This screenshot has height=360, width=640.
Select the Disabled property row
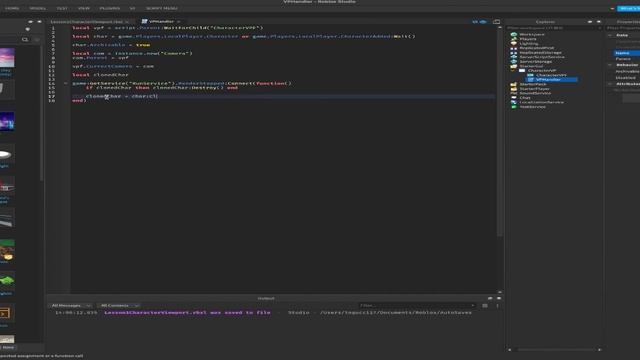click(627, 78)
